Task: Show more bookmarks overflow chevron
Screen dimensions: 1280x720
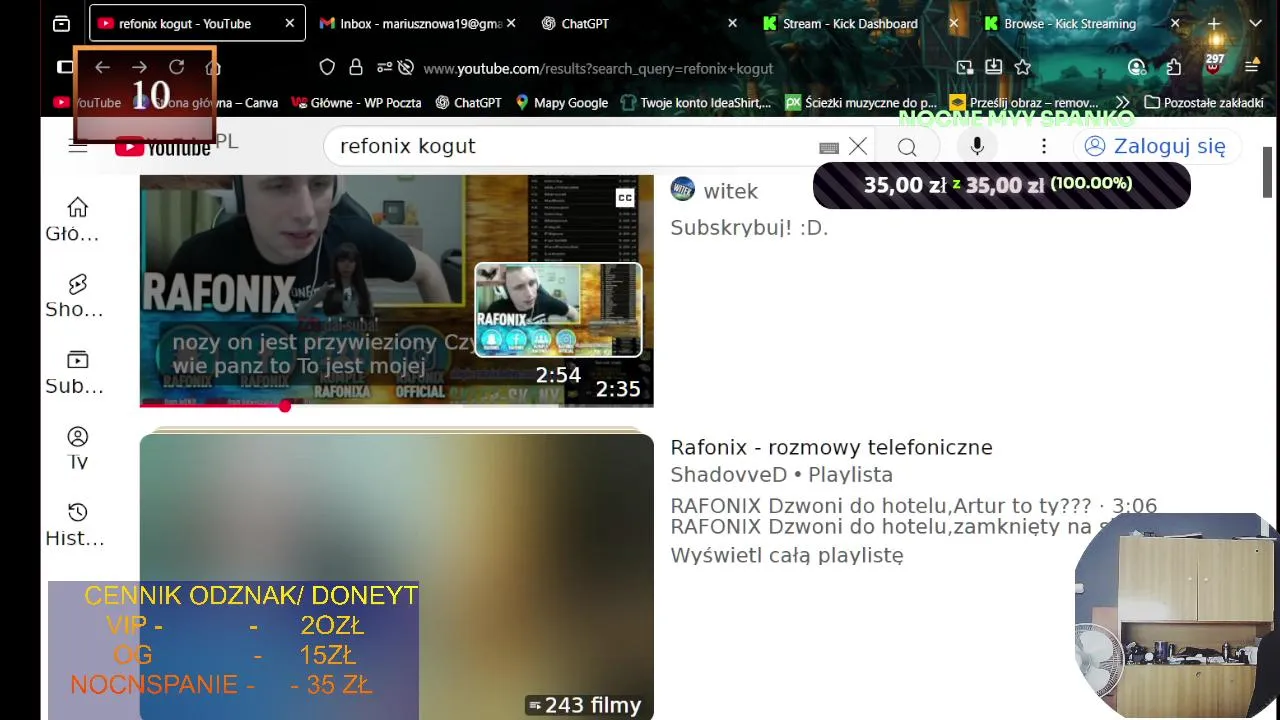Action: [x=1122, y=102]
